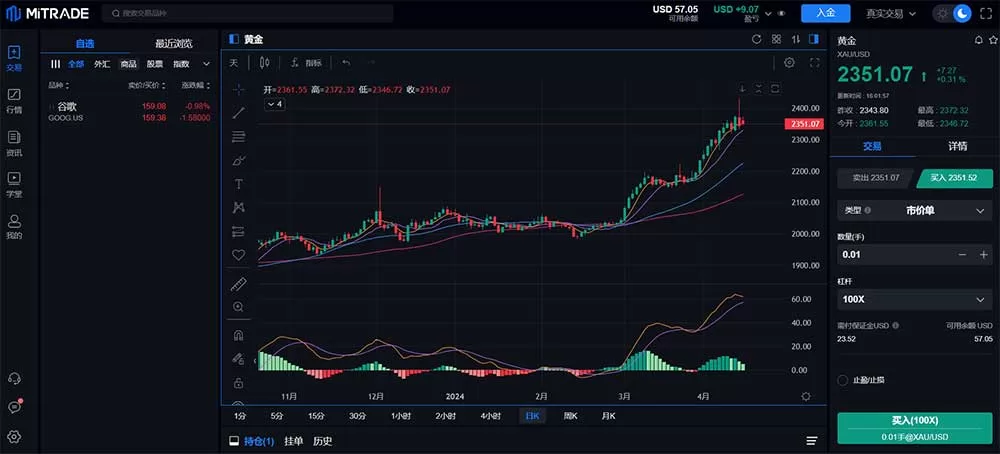Toggle watchlist column view bars icon
This screenshot has height=454, width=1000.
point(55,64)
